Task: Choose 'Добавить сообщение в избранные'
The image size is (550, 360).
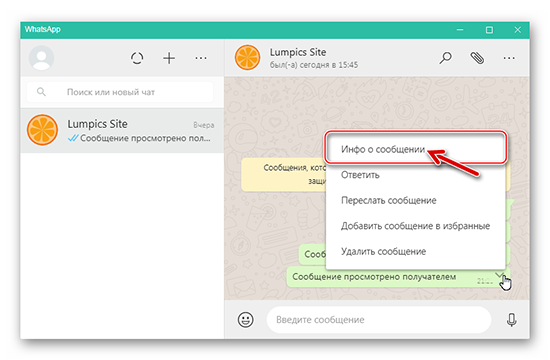Action: click(x=416, y=226)
